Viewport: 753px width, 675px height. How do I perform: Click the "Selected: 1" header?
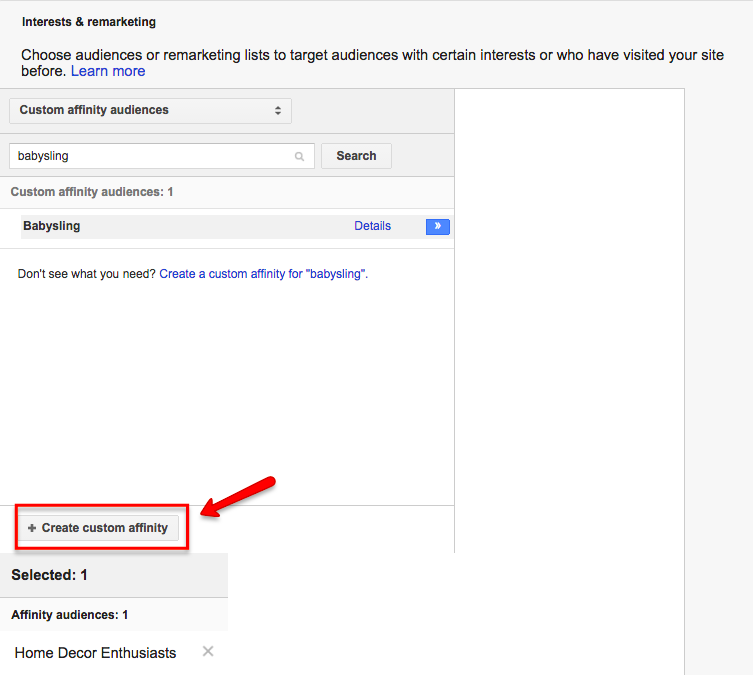(50, 575)
